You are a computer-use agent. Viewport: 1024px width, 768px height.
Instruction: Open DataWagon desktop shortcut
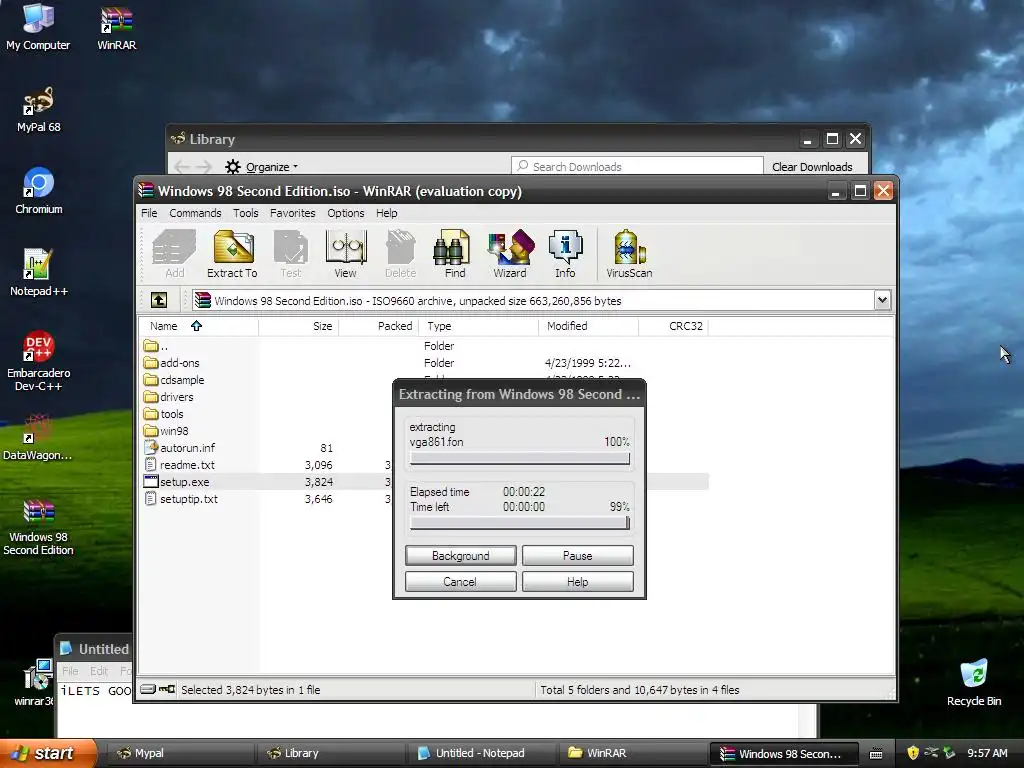pos(38,437)
